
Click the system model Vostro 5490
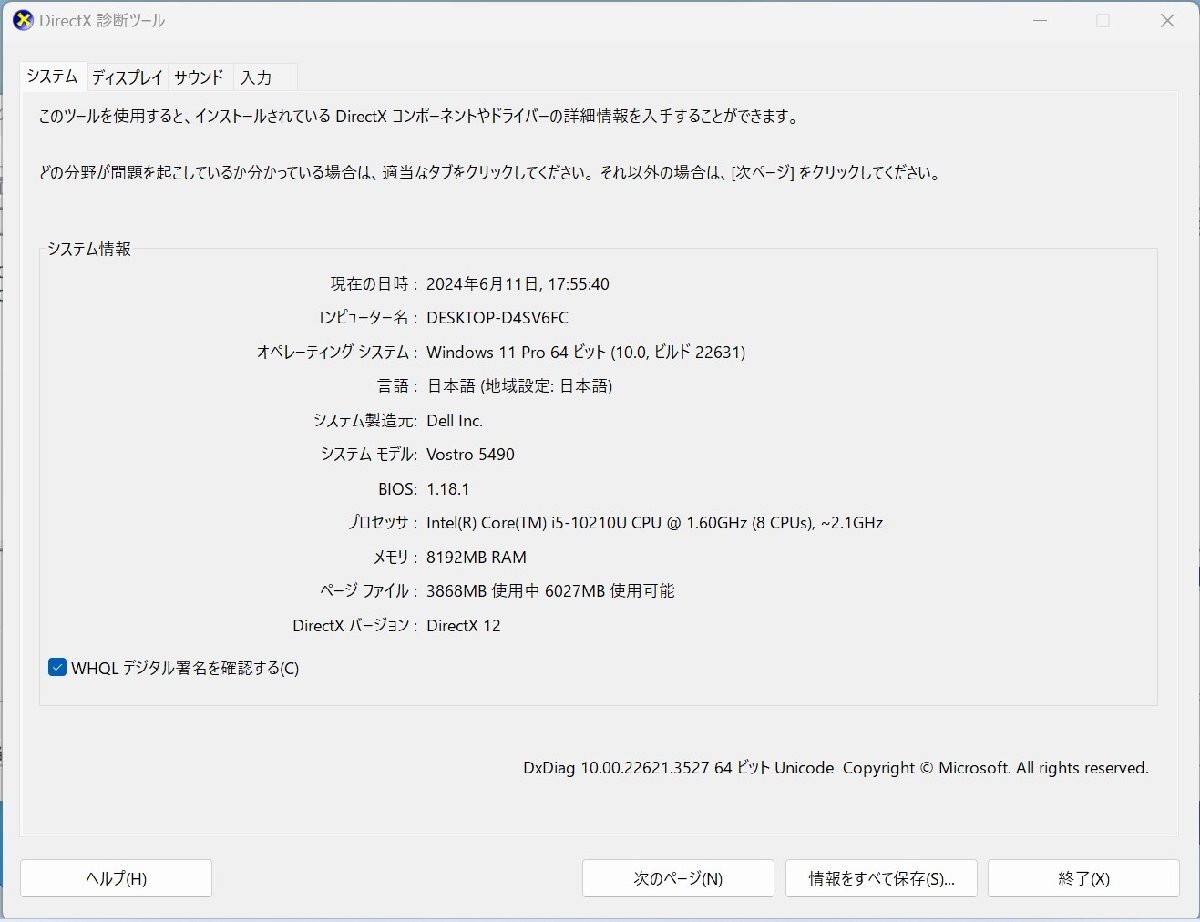(470, 454)
